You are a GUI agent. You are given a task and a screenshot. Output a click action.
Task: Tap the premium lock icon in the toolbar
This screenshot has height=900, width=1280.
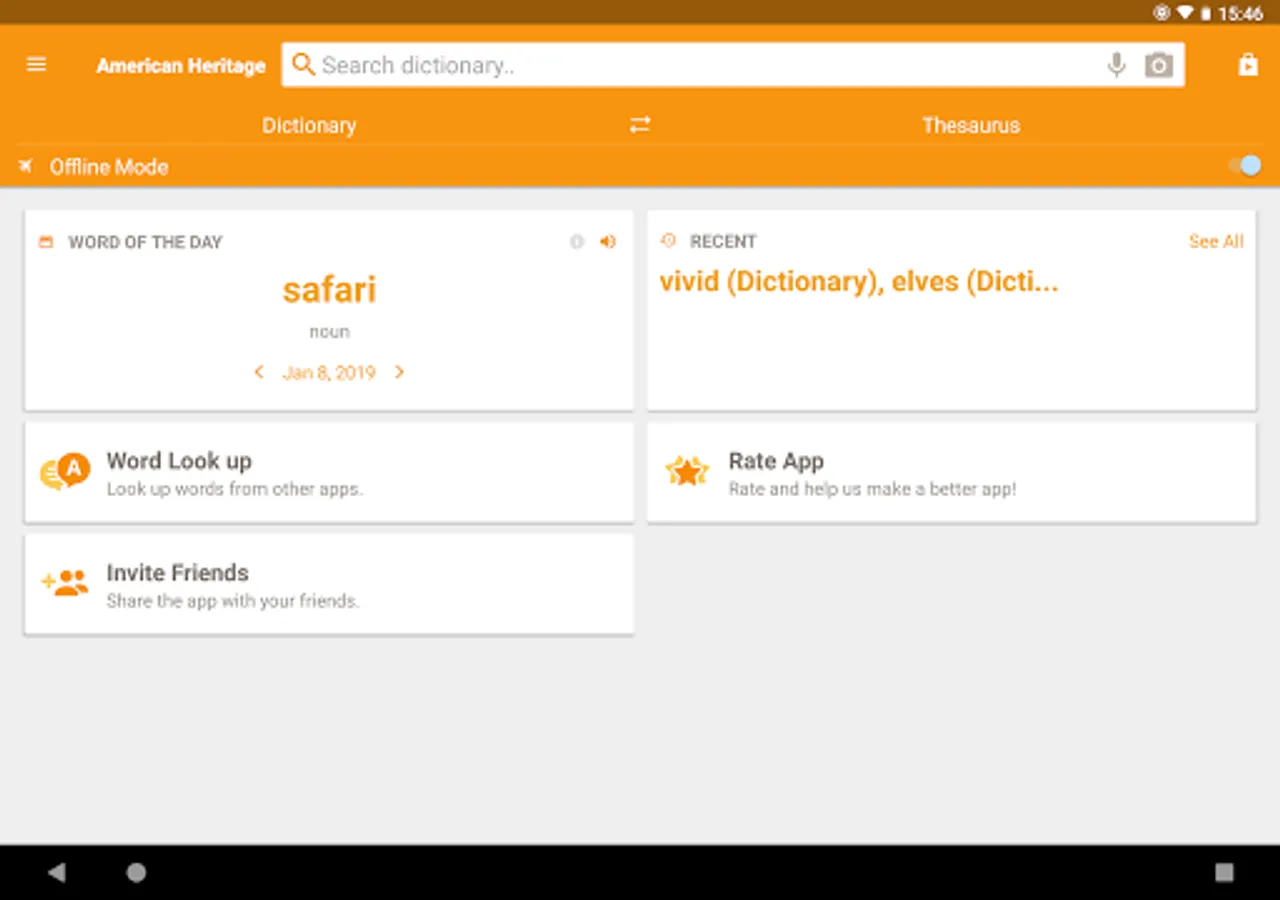[x=1247, y=64]
